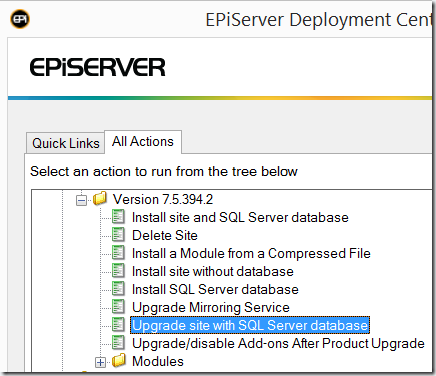The height and width of the screenshot is (376, 436).
Task: Click script icon beside Upgrade Mirroring Service
Action: coord(118,307)
